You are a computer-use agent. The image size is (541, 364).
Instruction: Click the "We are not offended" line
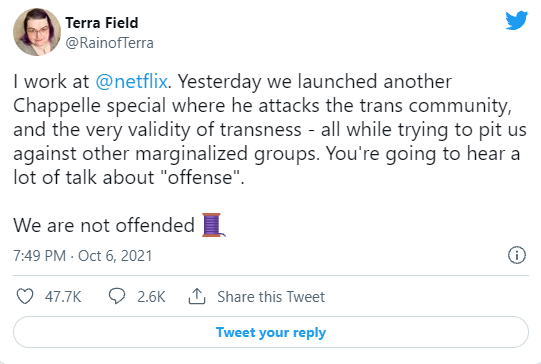click(x=104, y=226)
